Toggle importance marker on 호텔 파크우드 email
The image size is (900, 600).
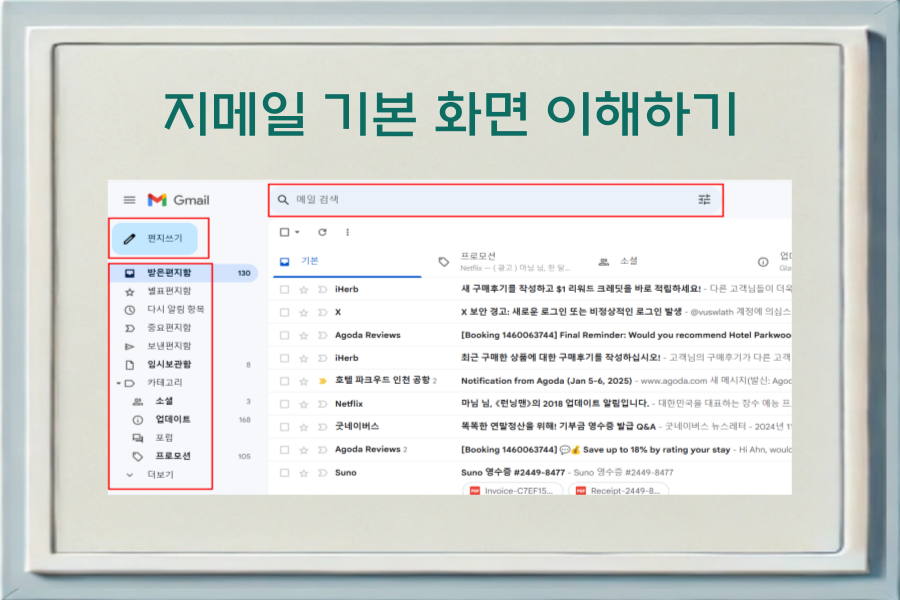tap(323, 381)
